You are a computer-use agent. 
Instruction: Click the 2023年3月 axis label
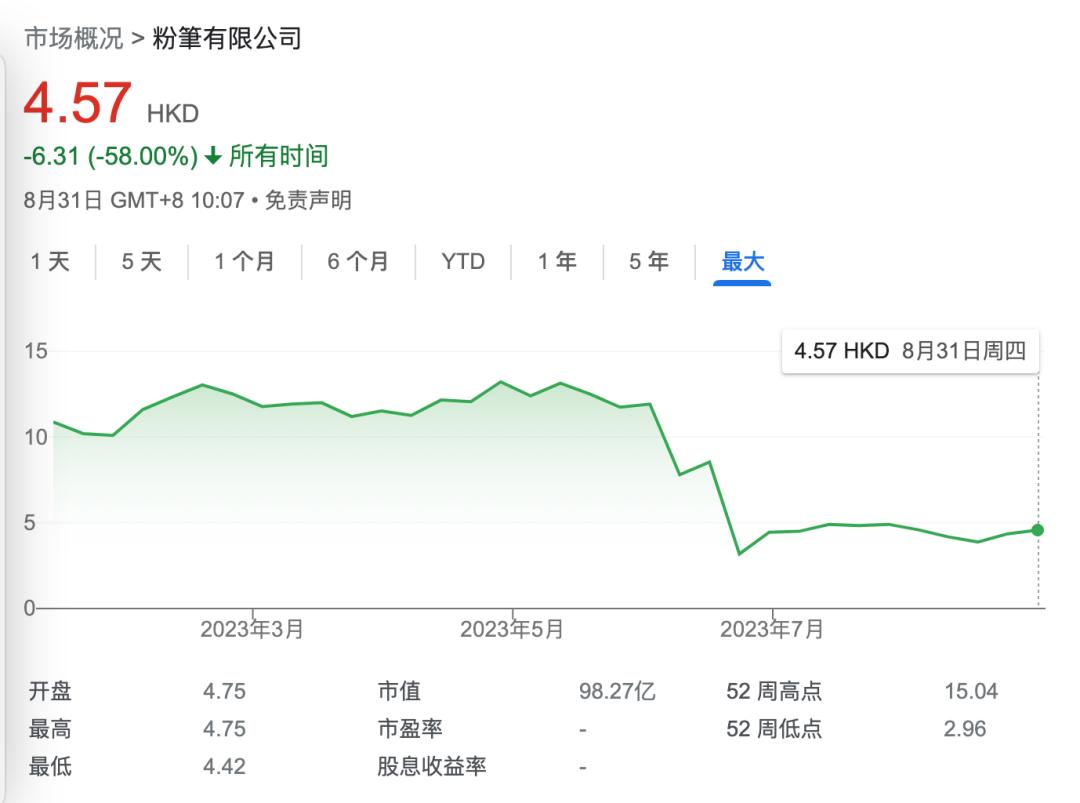252,629
